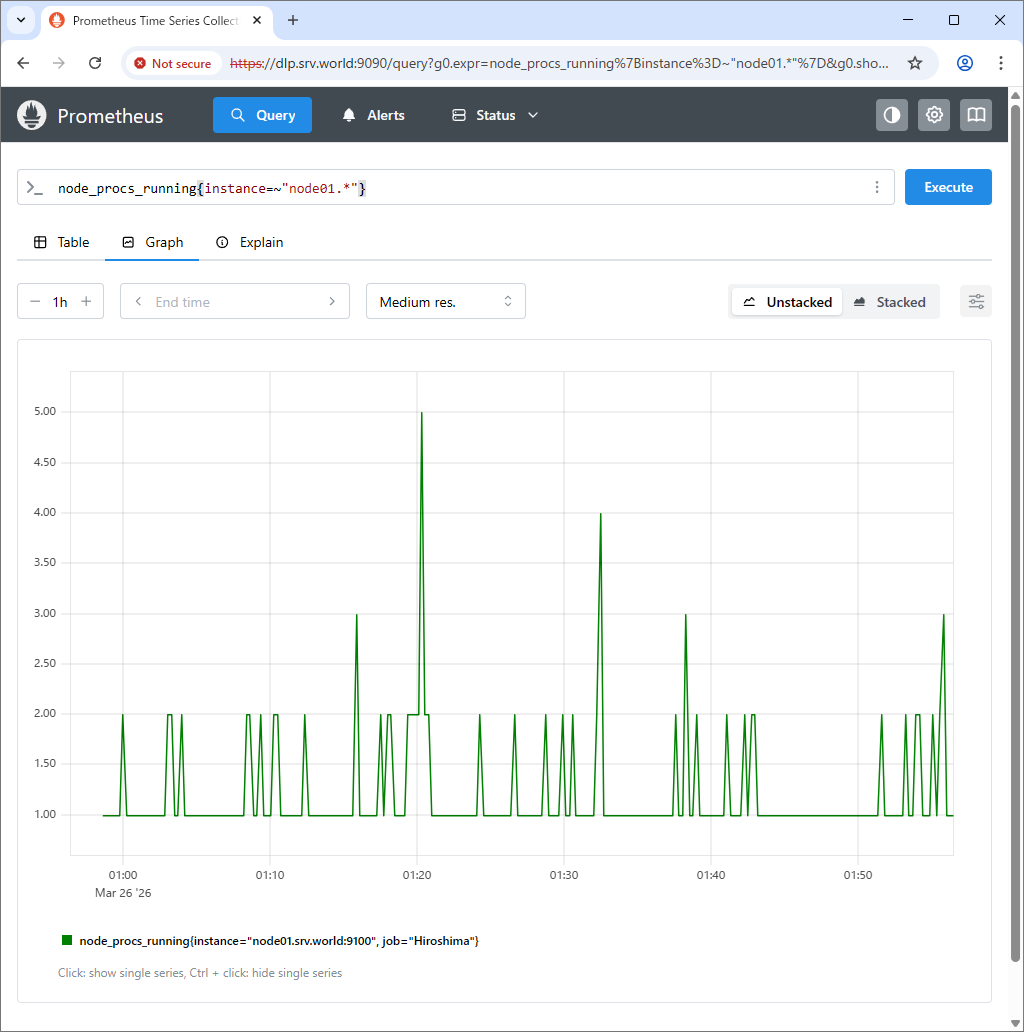The image size is (1024, 1032).
Task: Open the Medium res. resolution dropdown
Action: 446,301
